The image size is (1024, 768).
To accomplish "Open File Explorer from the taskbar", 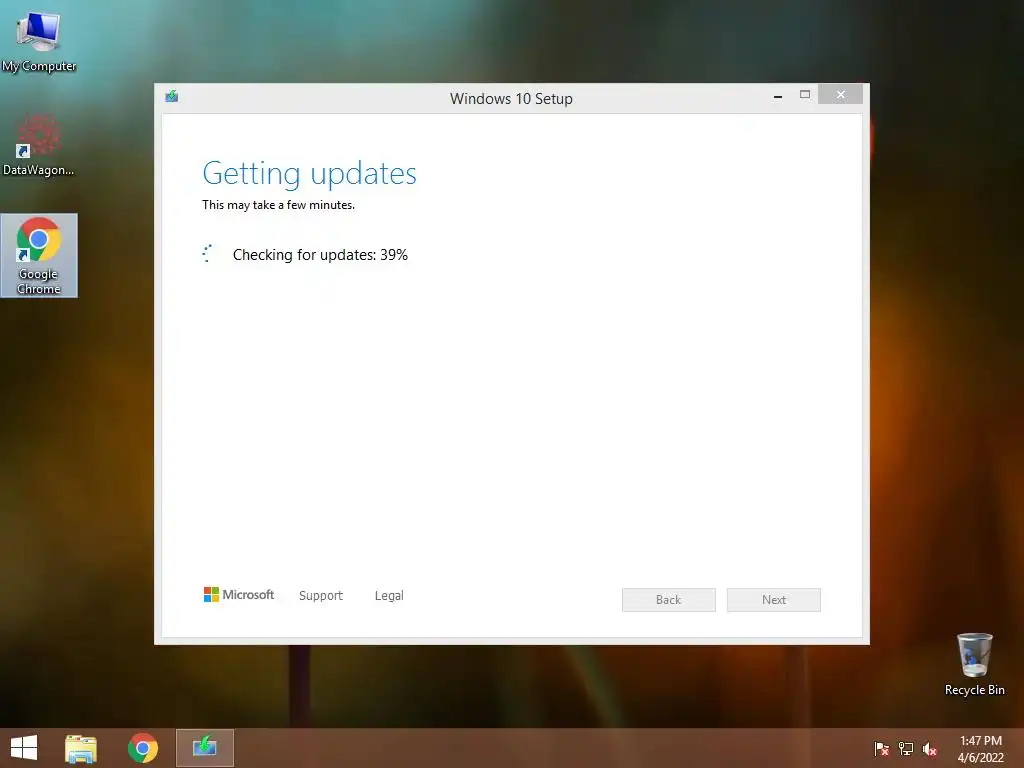I will pyautogui.click(x=81, y=748).
